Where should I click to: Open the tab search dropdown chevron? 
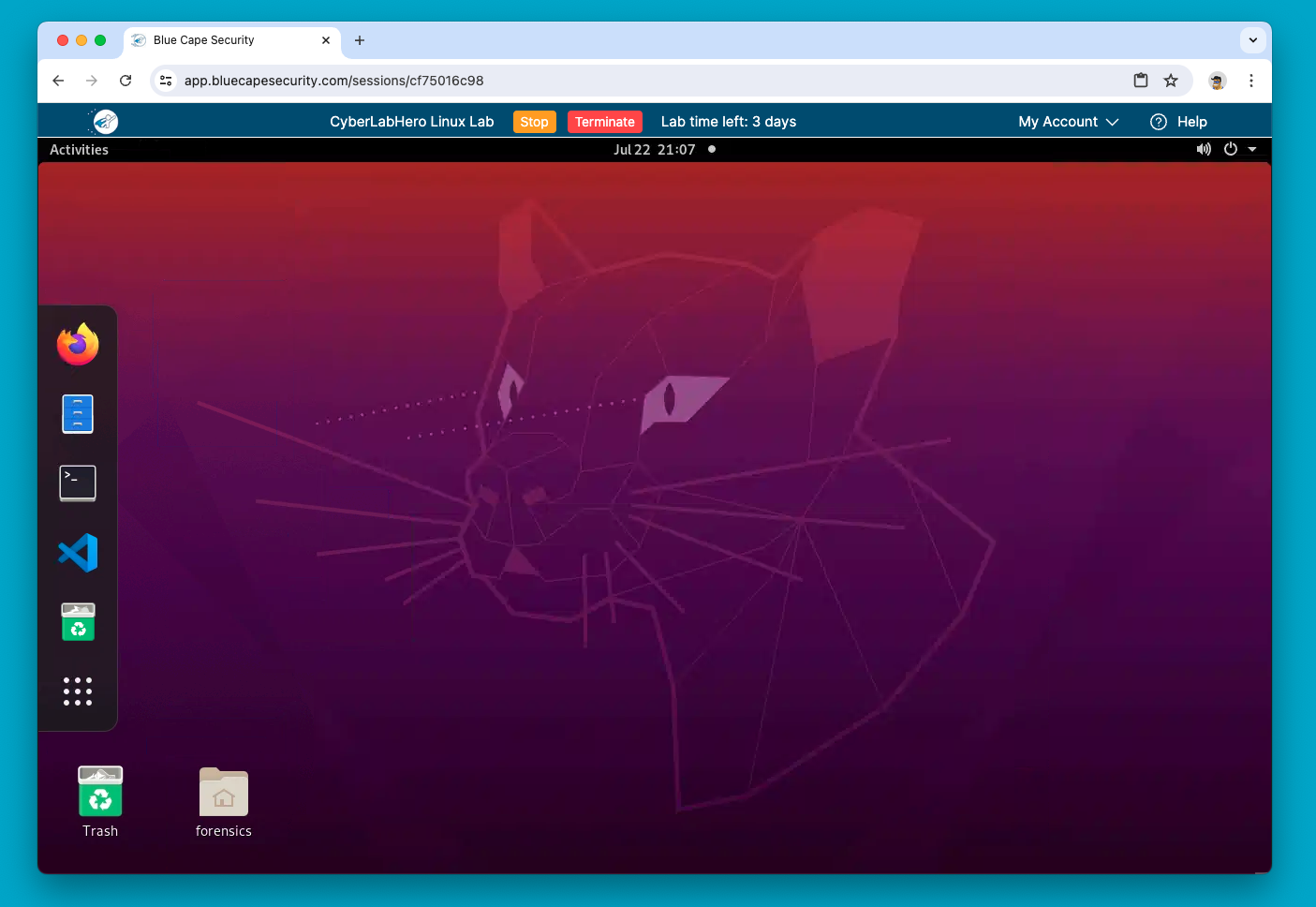tap(1253, 40)
